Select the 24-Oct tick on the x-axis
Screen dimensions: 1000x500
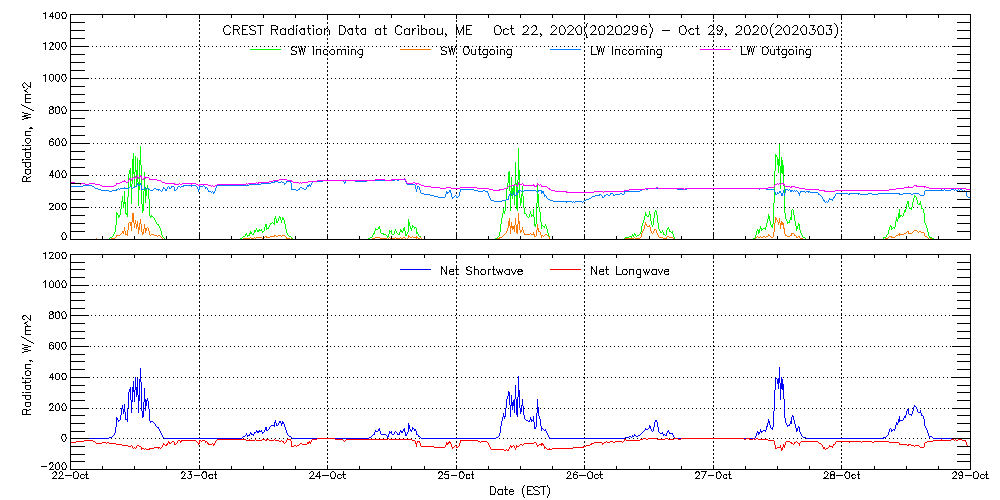pyautogui.click(x=328, y=478)
